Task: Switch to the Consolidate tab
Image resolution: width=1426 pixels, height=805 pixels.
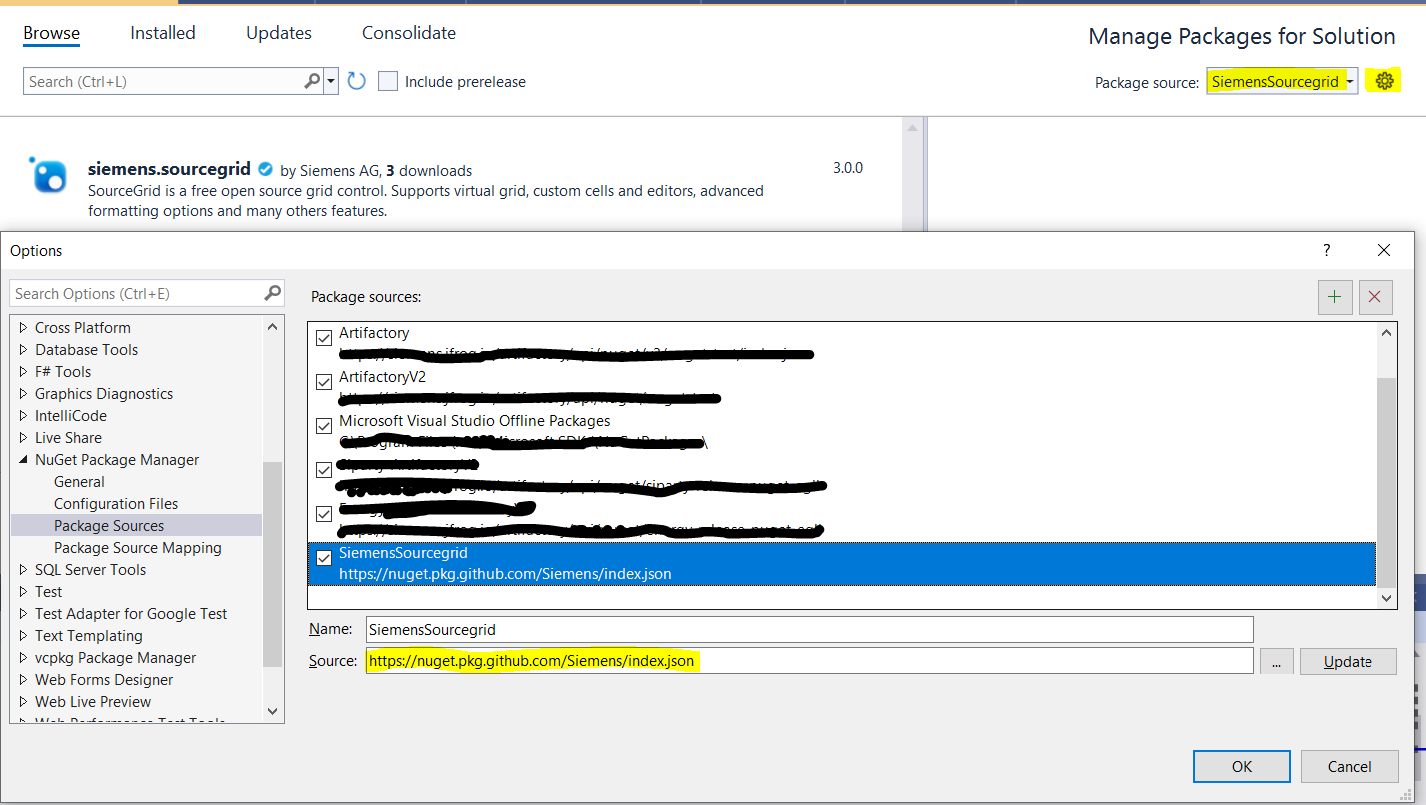Action: pyautogui.click(x=409, y=33)
